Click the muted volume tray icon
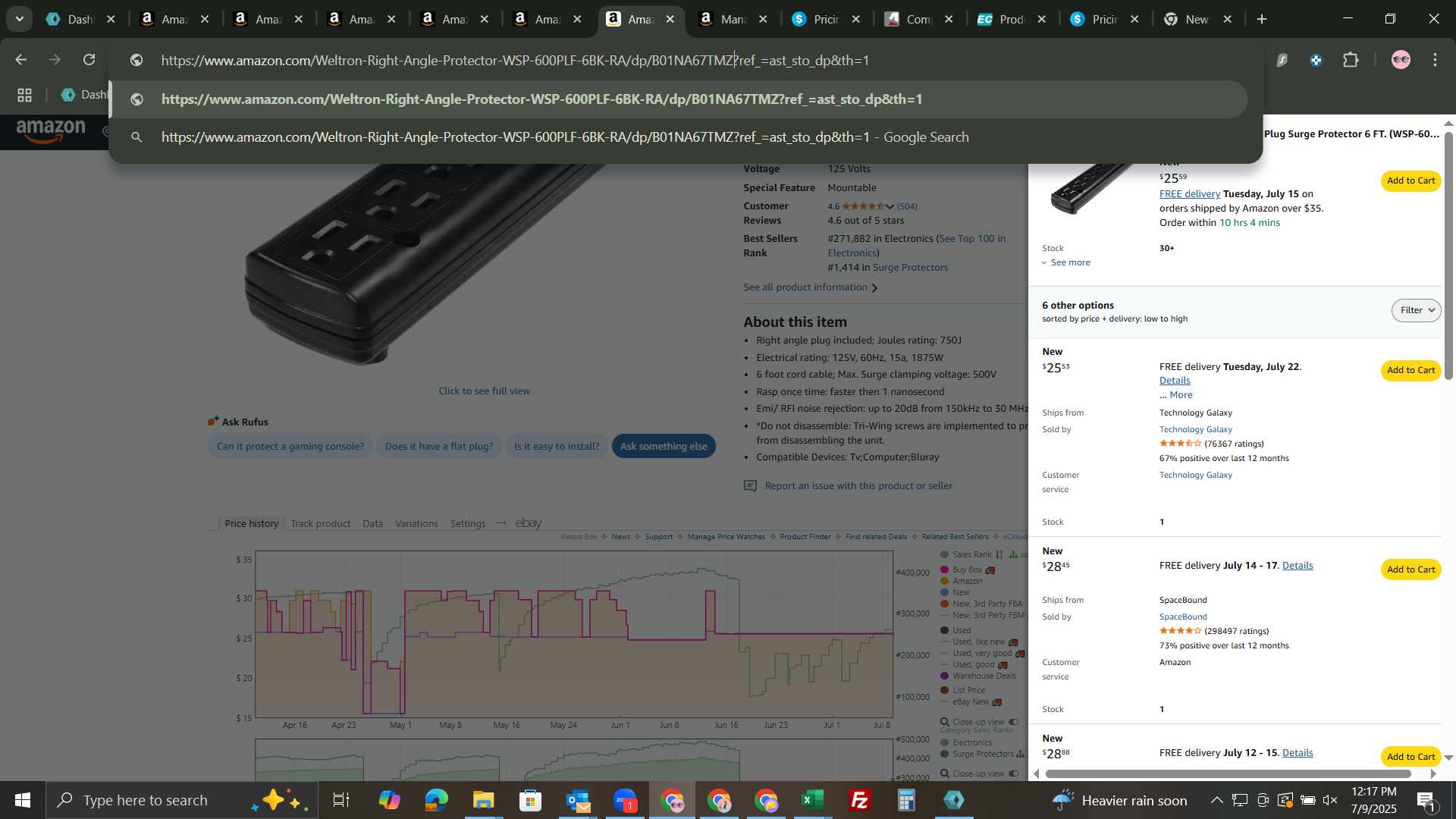The image size is (1456, 819). [1330, 800]
